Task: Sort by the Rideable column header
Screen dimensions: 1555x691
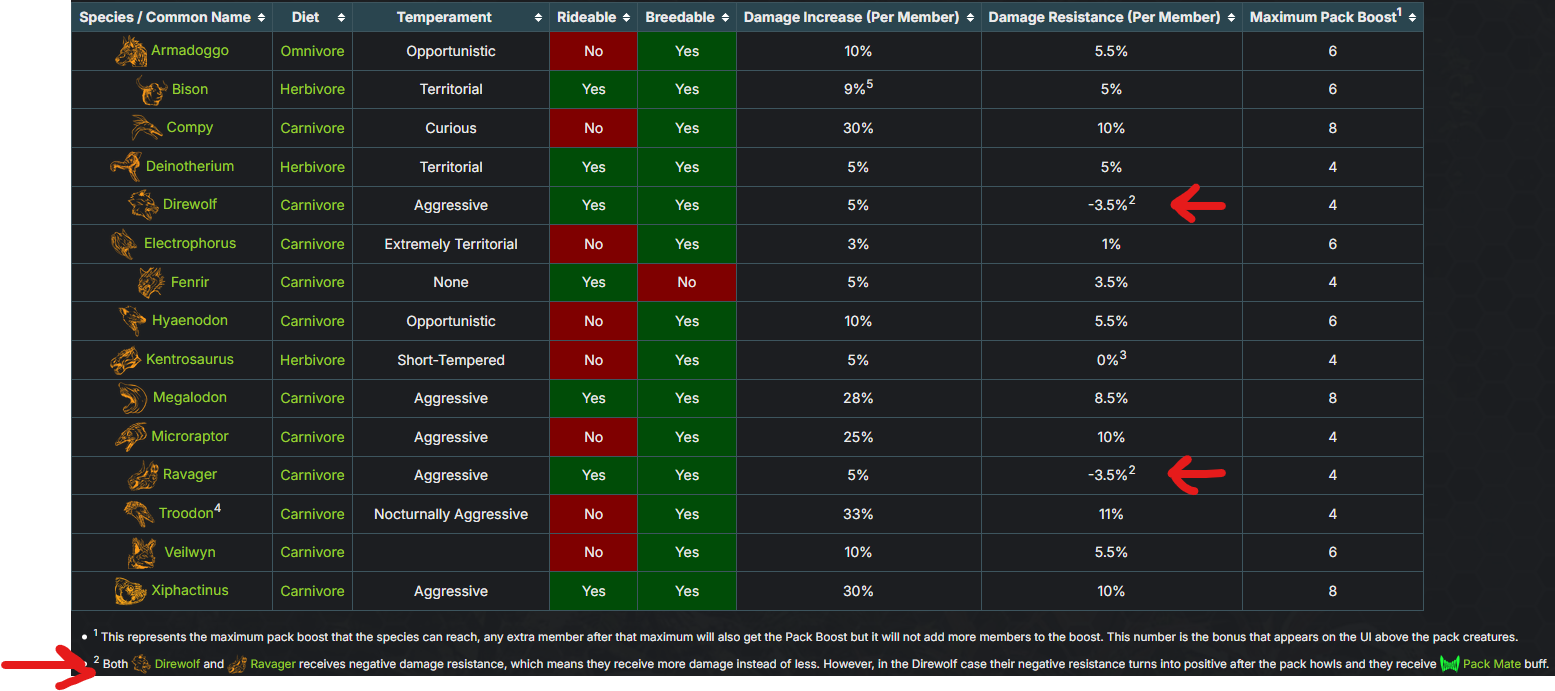Action: 593,17
